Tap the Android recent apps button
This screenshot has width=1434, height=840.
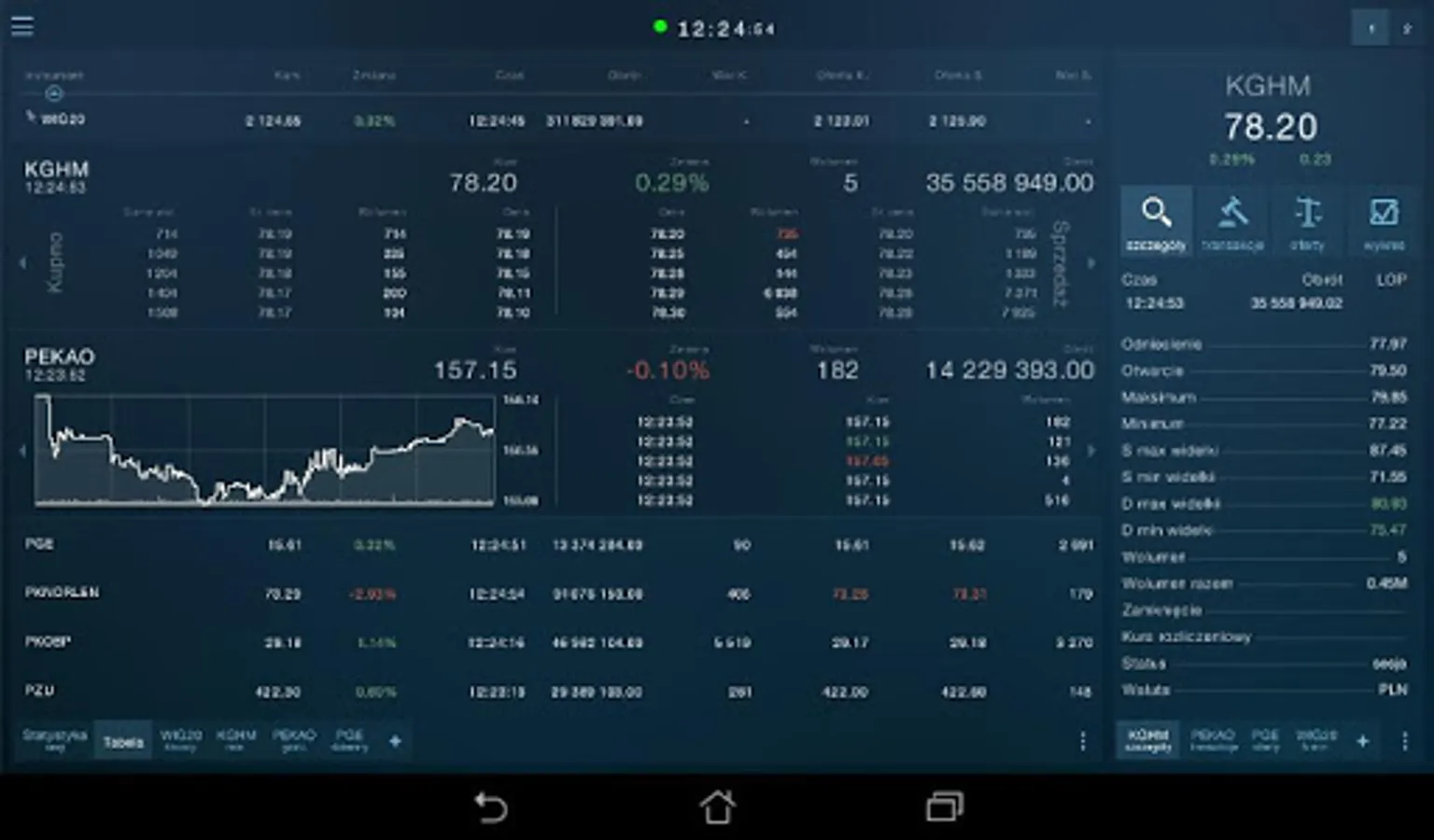tap(944, 806)
